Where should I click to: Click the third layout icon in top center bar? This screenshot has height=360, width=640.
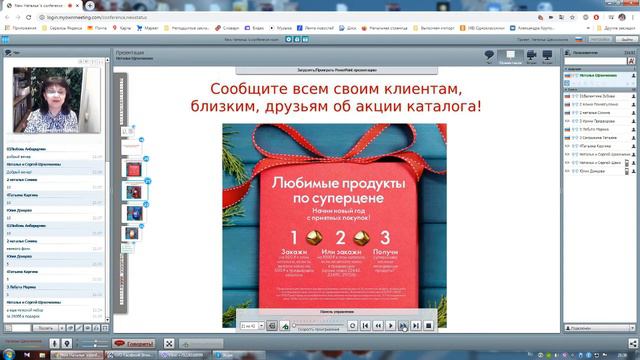305,39
